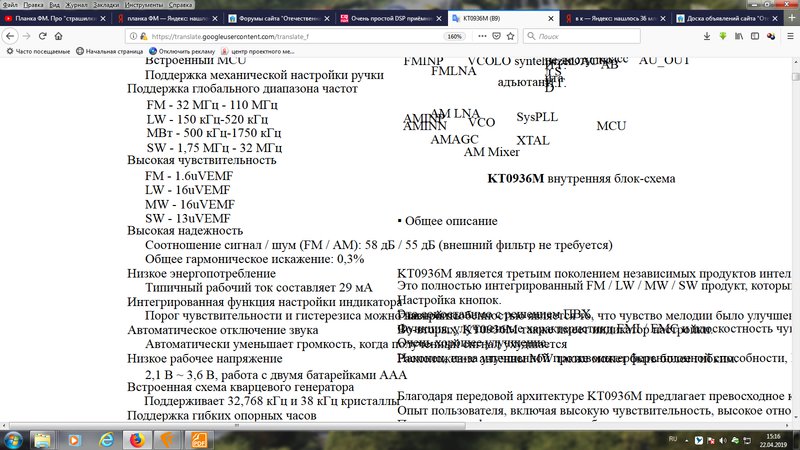Screen dimensions: 800x450
Task: Click the vertical scrollbar down arrow
Action: (795, 418)
